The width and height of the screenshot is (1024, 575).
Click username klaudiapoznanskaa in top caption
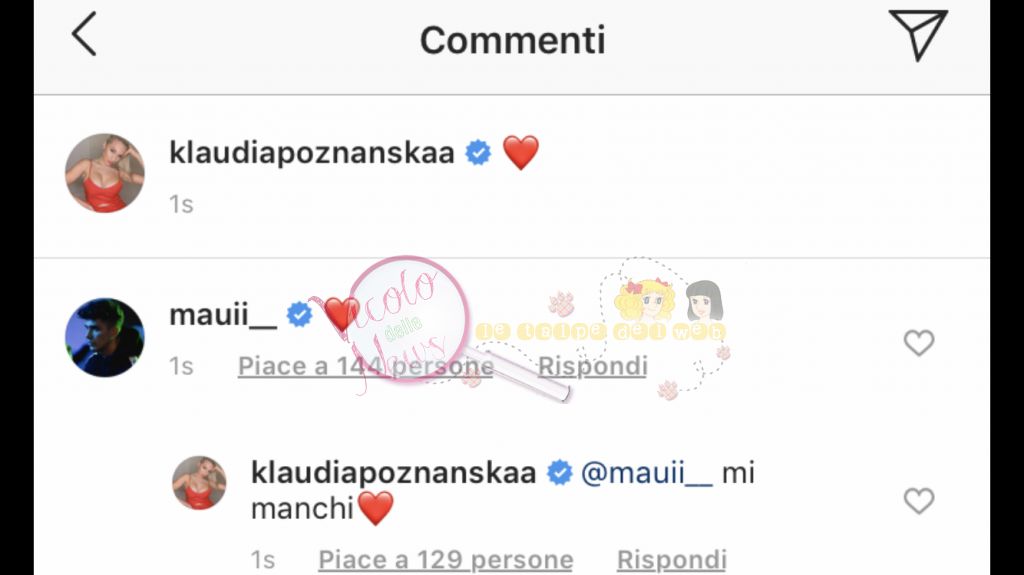312,152
